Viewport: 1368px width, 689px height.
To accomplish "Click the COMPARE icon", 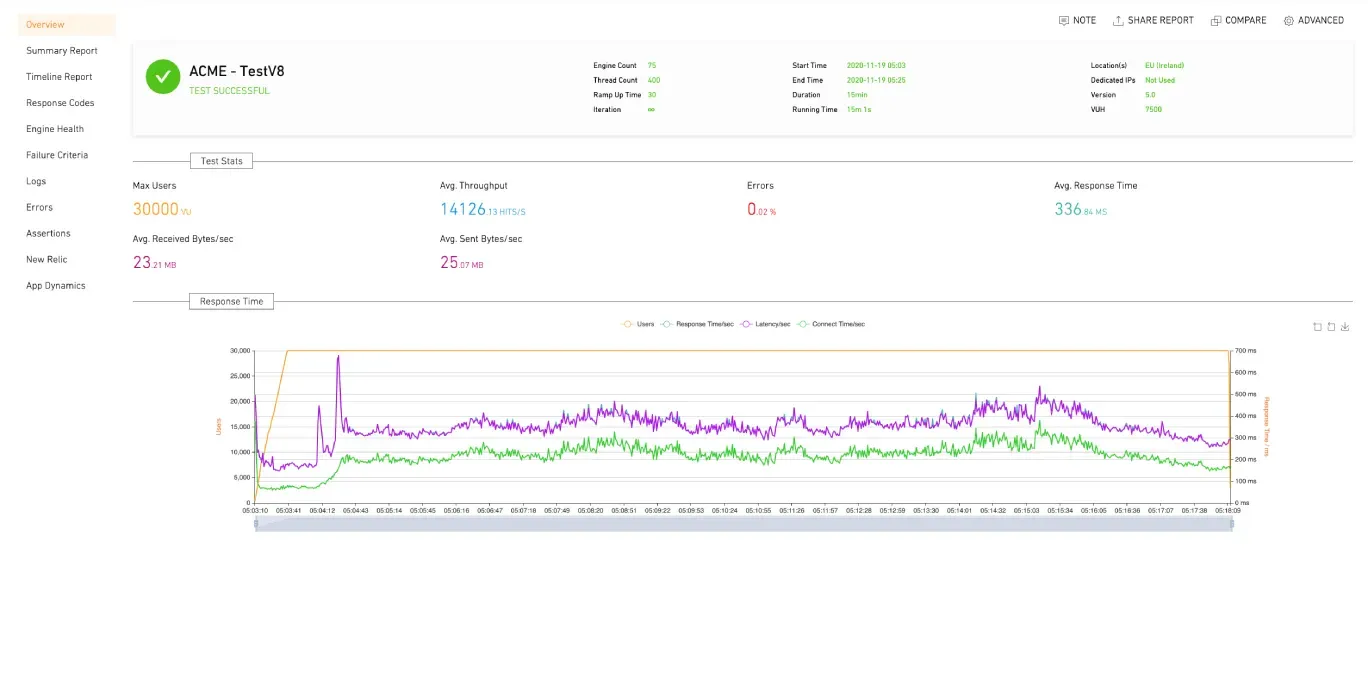I will 1216,20.
